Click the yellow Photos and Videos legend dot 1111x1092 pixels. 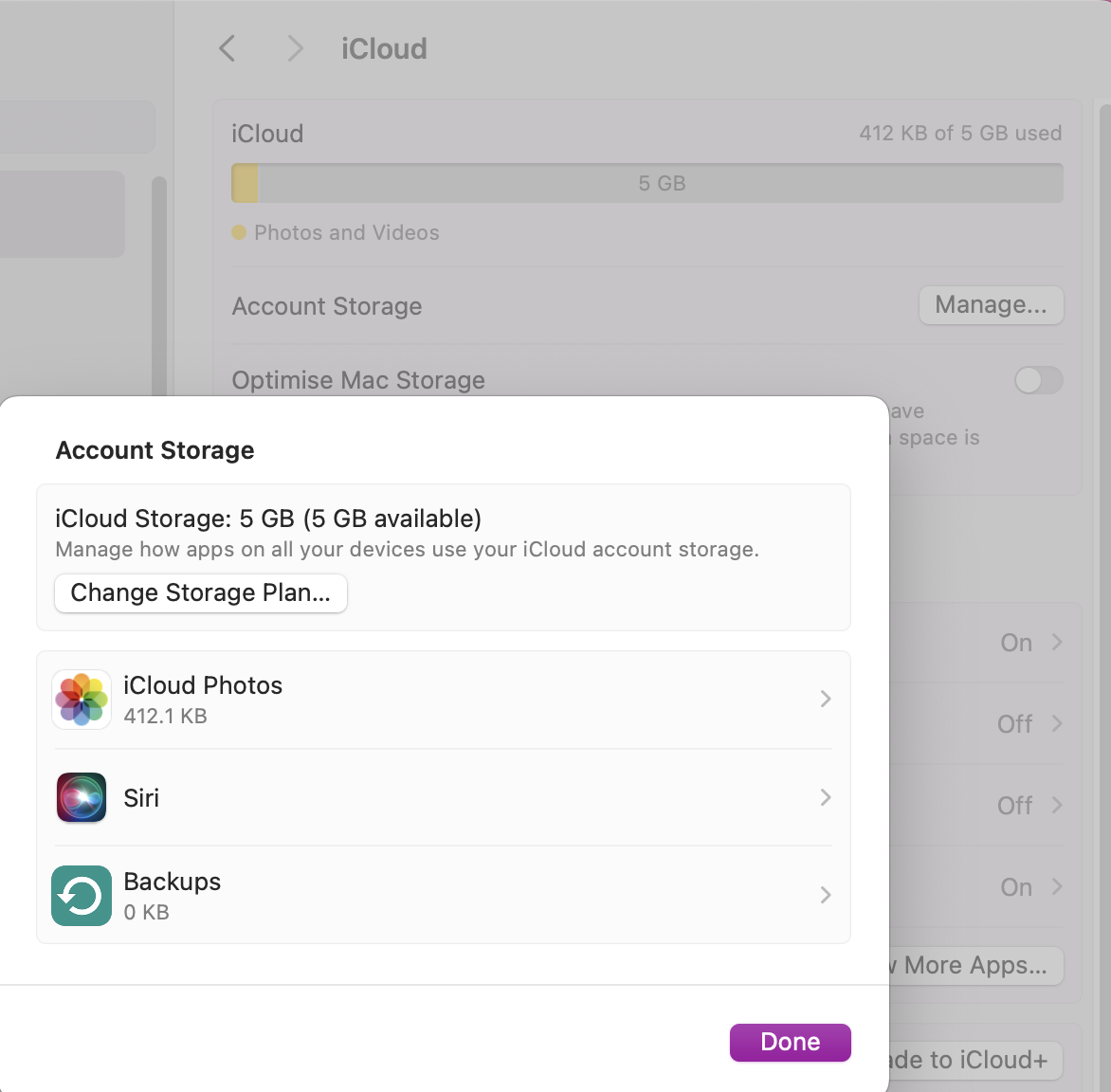(239, 232)
